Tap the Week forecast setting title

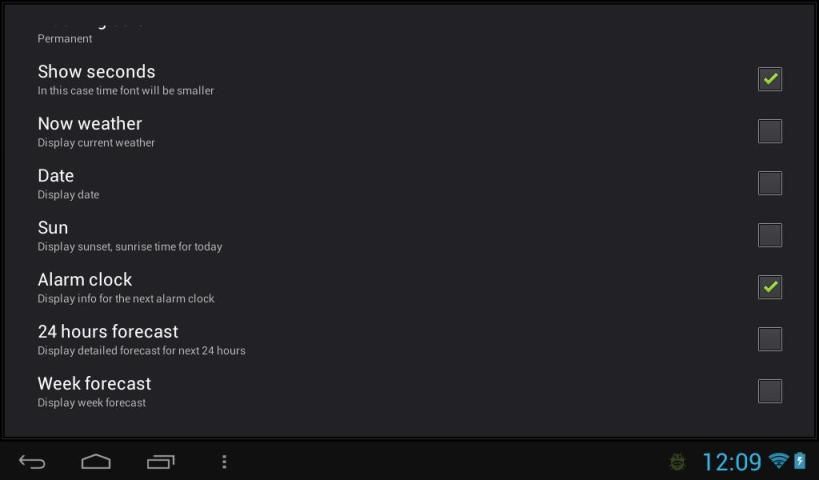coord(94,383)
